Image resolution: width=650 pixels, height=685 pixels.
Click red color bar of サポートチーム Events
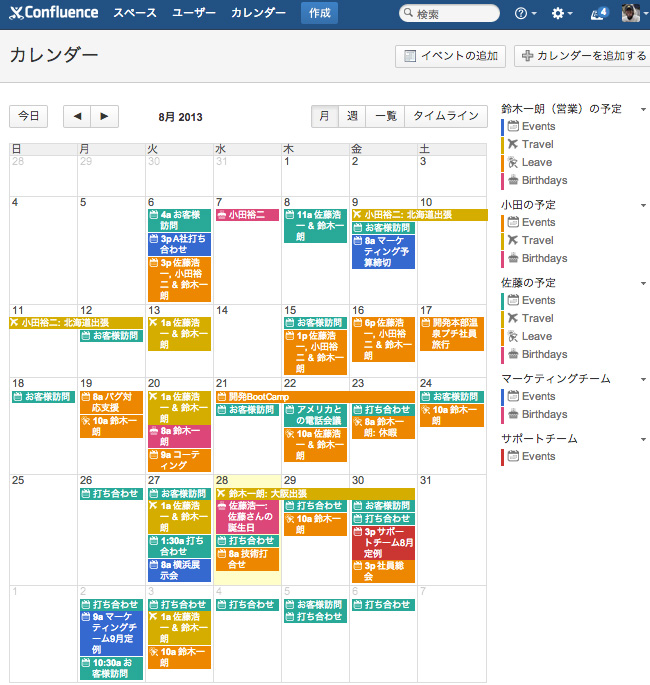502,457
